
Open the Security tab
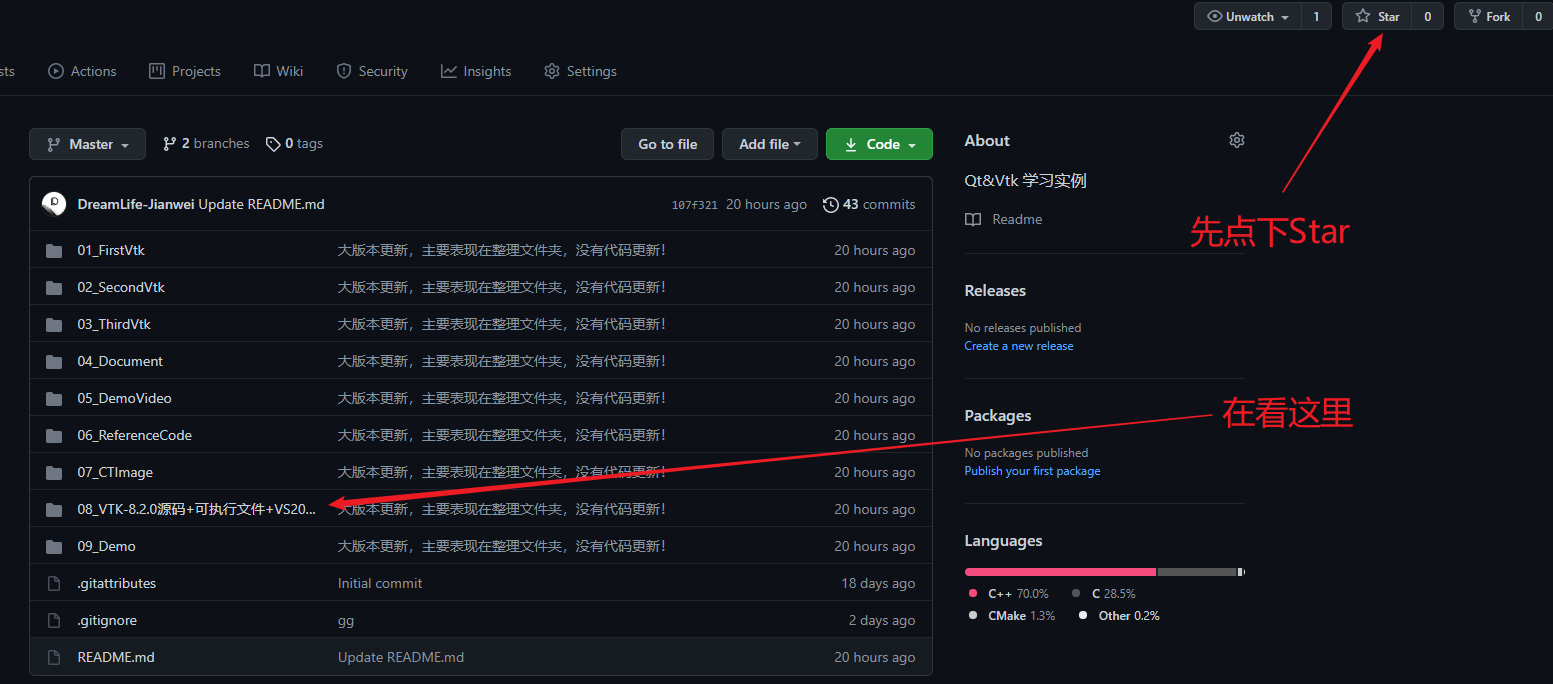372,71
